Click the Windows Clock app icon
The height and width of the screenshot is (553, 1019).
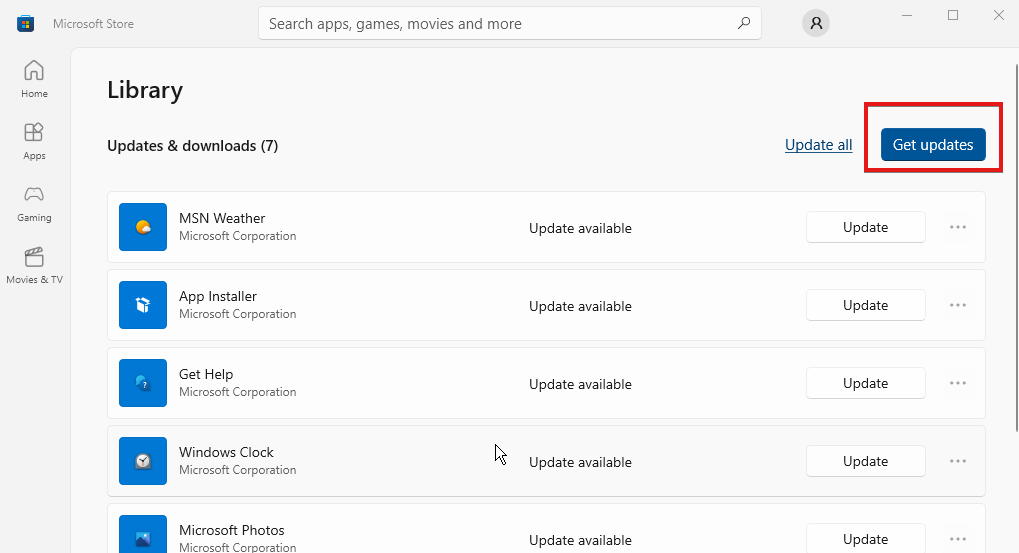pos(143,461)
